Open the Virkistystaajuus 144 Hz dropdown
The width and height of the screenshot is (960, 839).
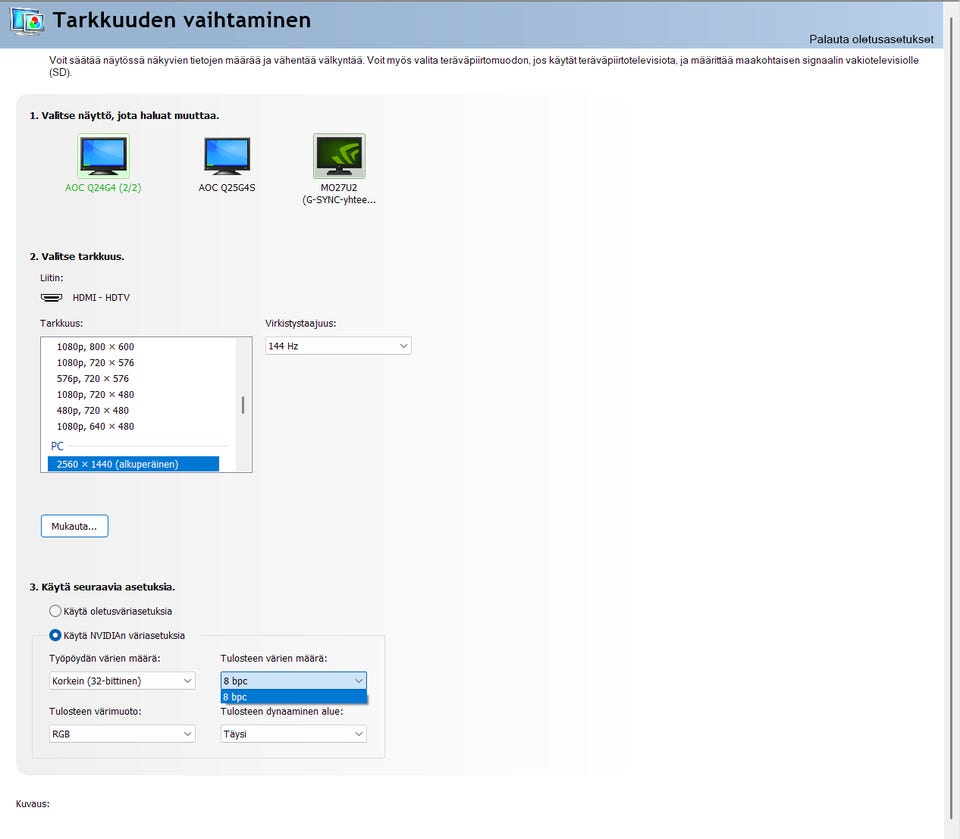[x=338, y=346]
